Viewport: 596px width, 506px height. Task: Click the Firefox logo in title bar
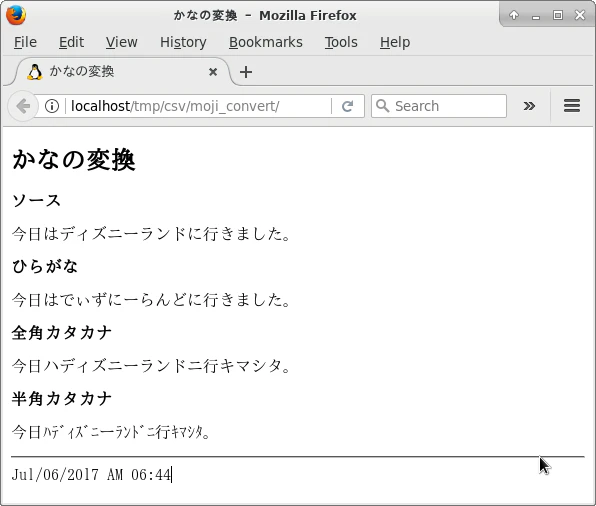(16, 15)
